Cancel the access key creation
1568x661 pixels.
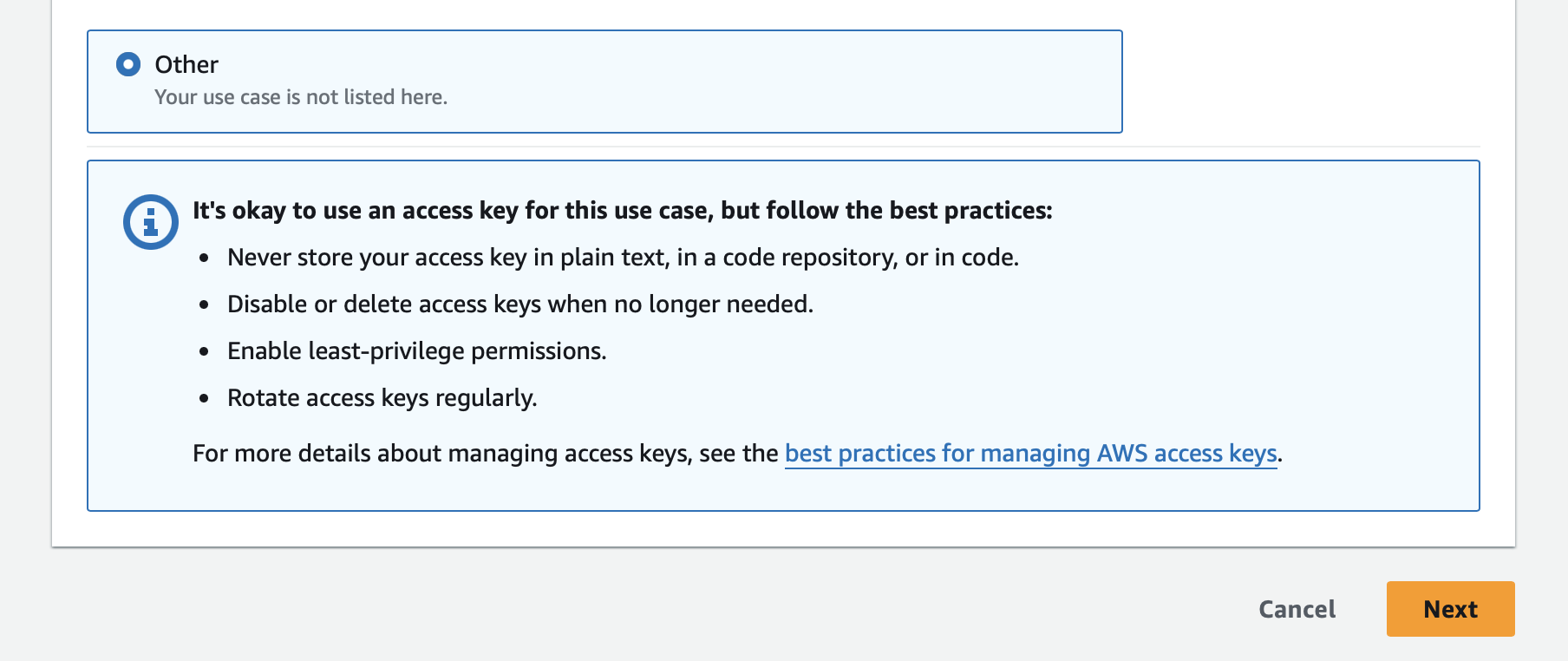[1297, 609]
